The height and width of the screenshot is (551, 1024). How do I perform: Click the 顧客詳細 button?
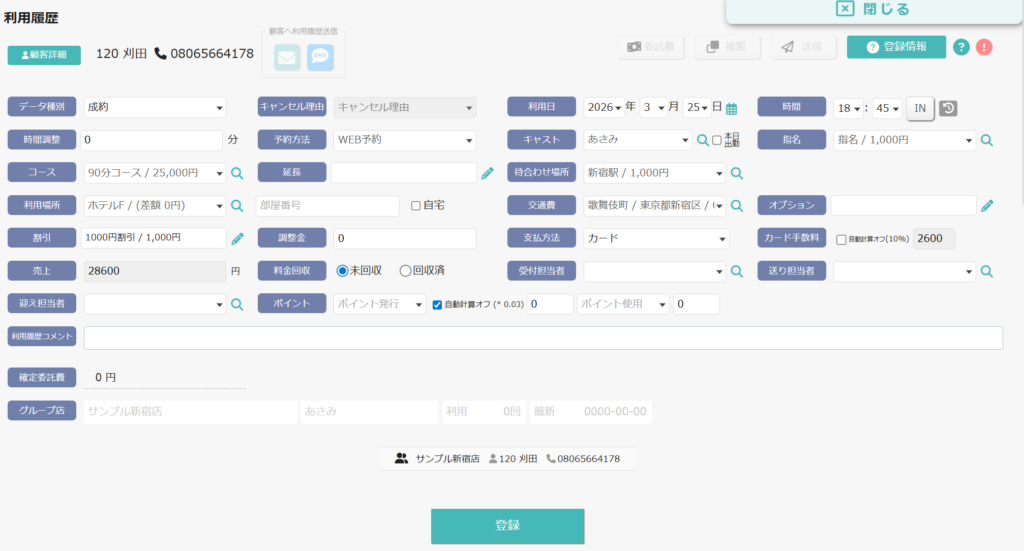44,55
